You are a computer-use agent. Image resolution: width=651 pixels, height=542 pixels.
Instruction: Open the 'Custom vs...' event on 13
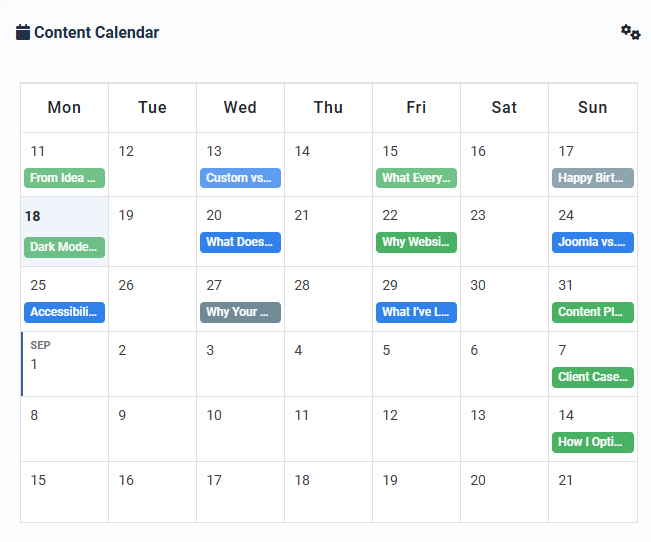click(240, 178)
